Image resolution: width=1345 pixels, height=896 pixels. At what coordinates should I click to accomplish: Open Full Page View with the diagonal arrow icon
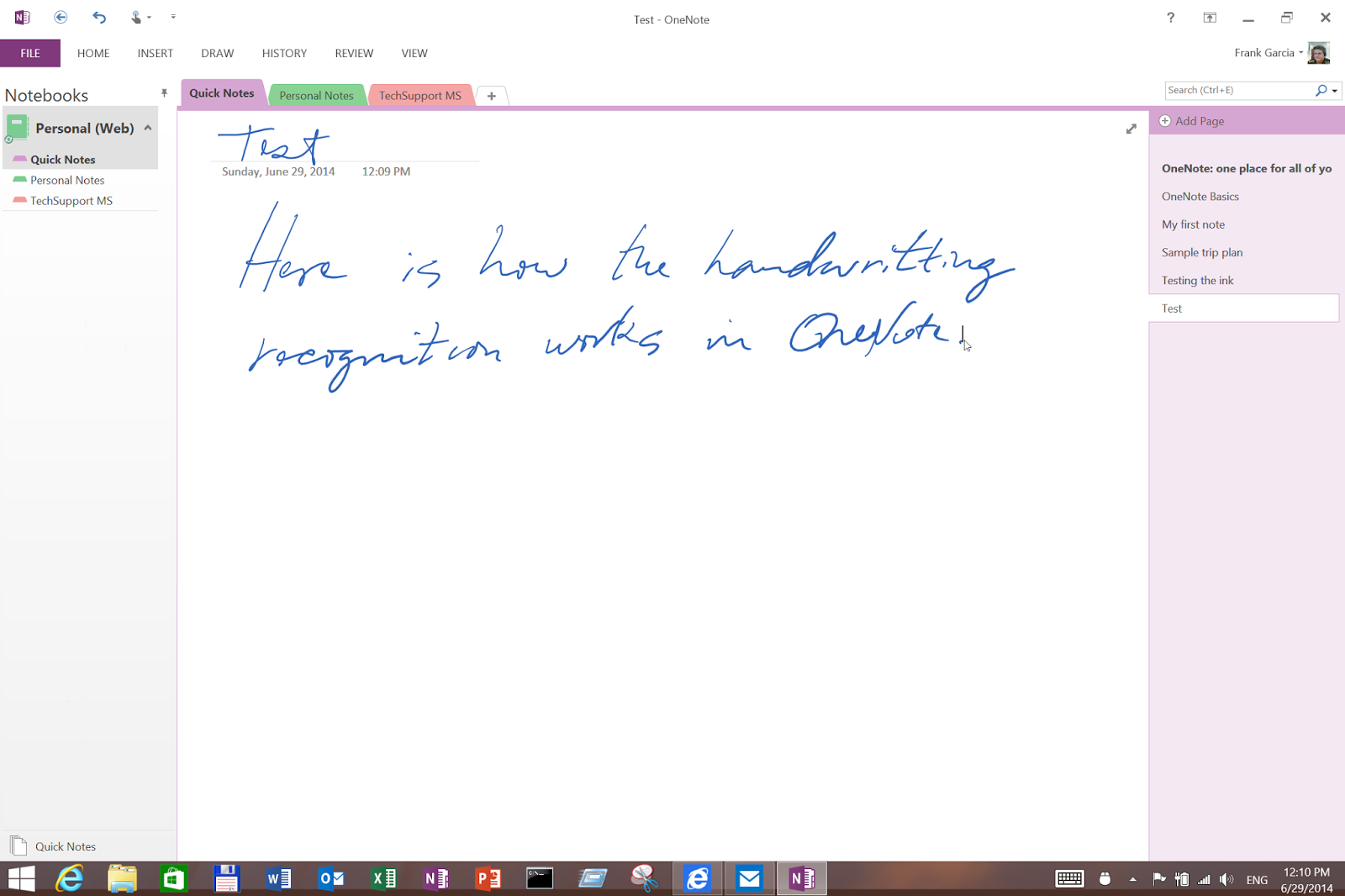[1131, 129]
